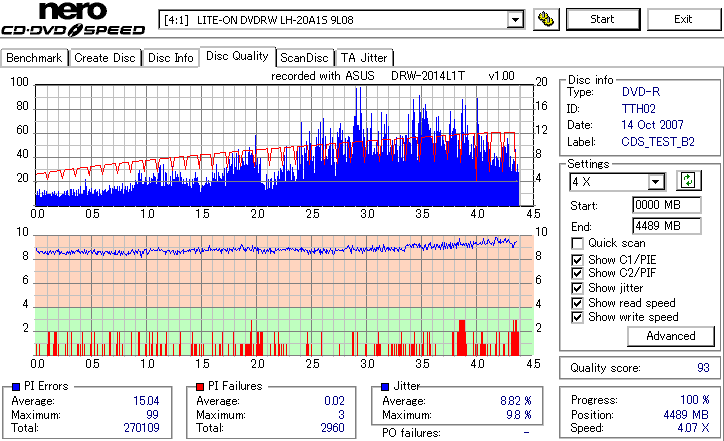
Task: Click the blue PI Errors legend square
Action: point(16,387)
